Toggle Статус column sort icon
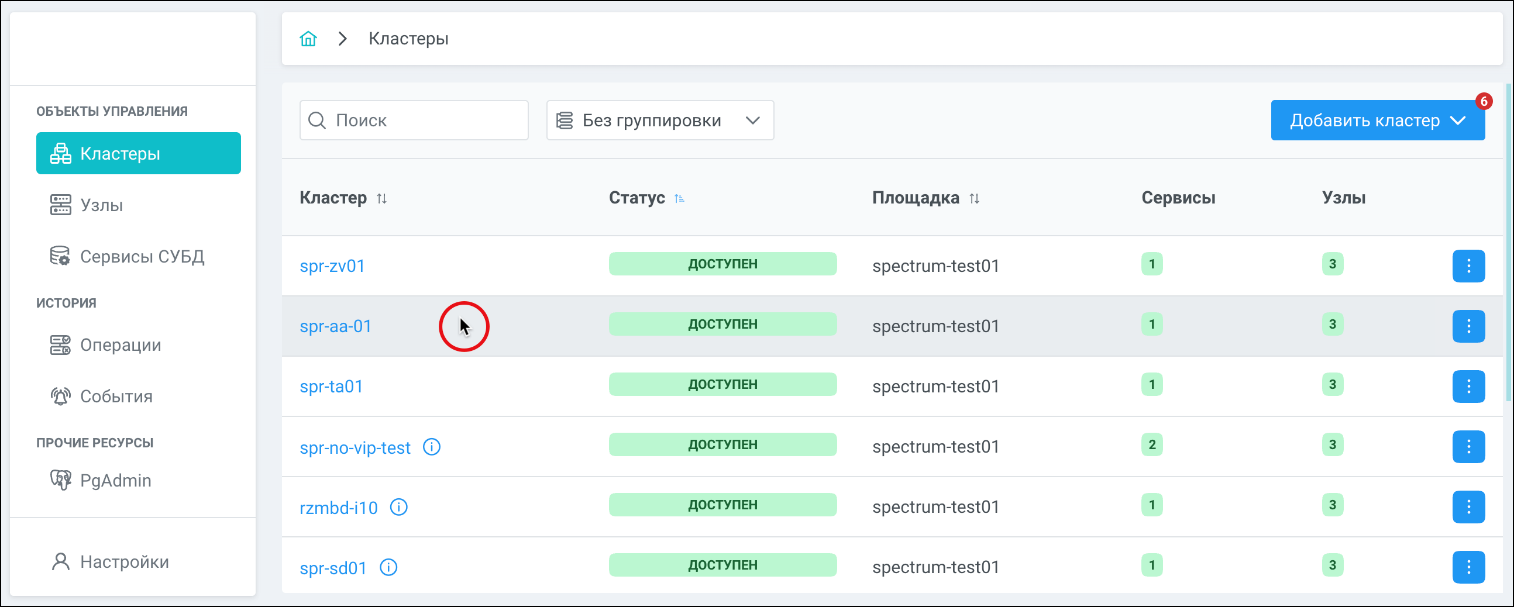The image size is (1514, 607). pyautogui.click(x=680, y=198)
